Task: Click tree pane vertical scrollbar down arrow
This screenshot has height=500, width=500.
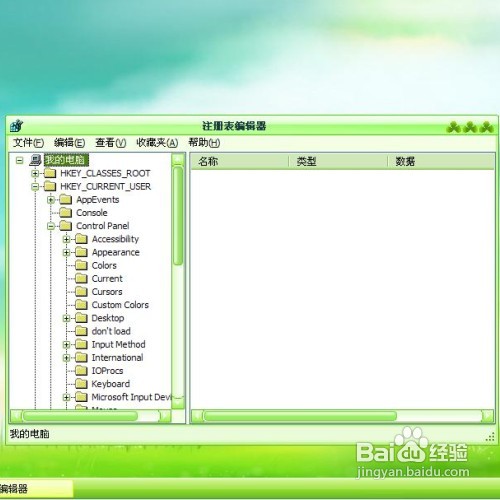Action: (178, 403)
